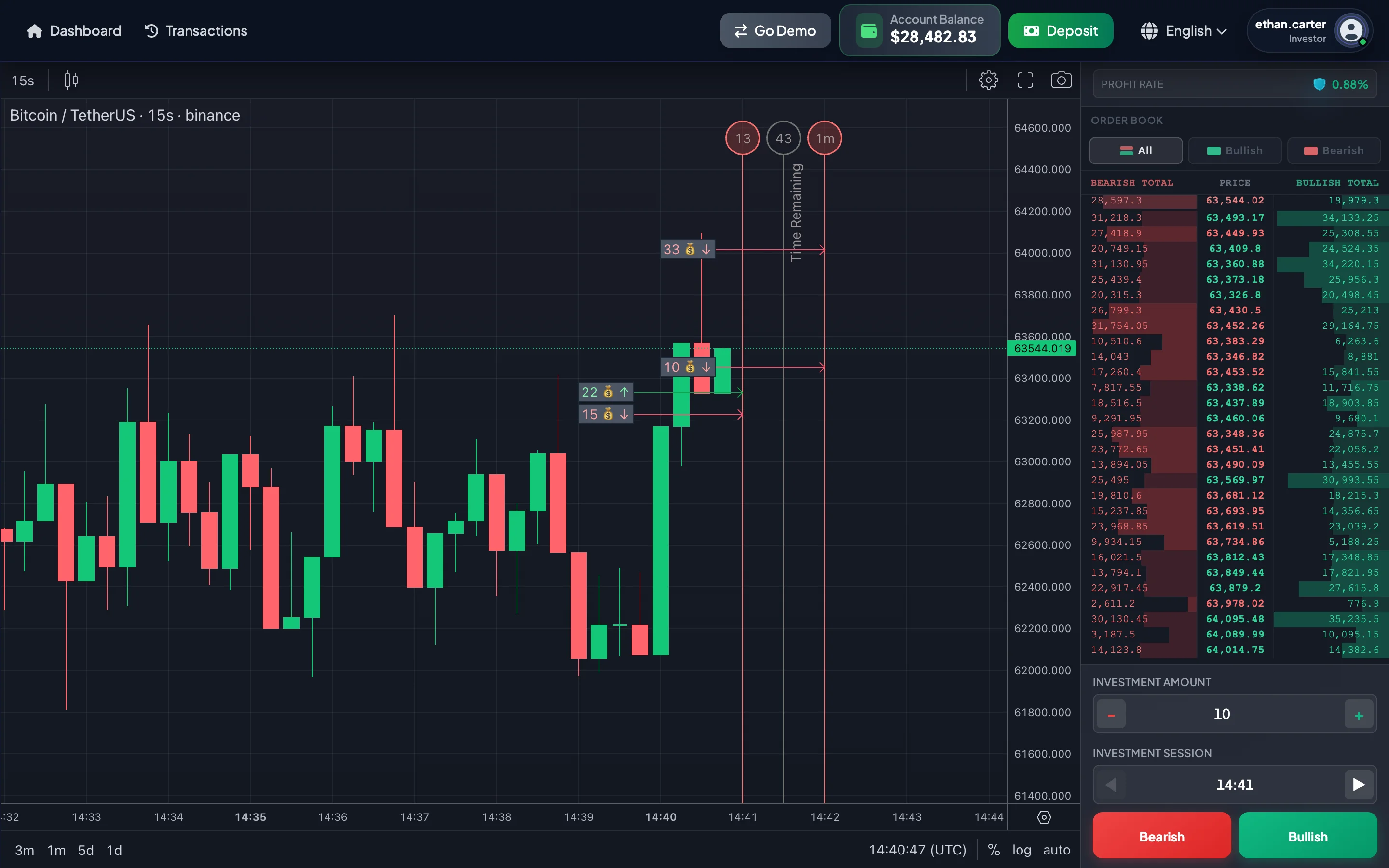The height and width of the screenshot is (868, 1389).
Task: Select the candlestick chart type icon
Action: (x=71, y=81)
